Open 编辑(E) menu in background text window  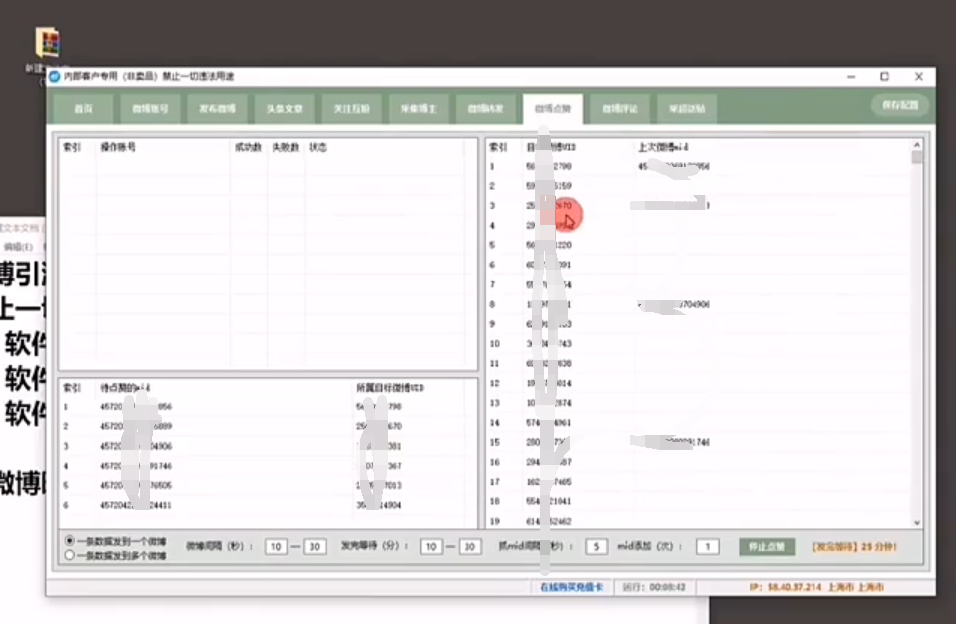click(18, 247)
